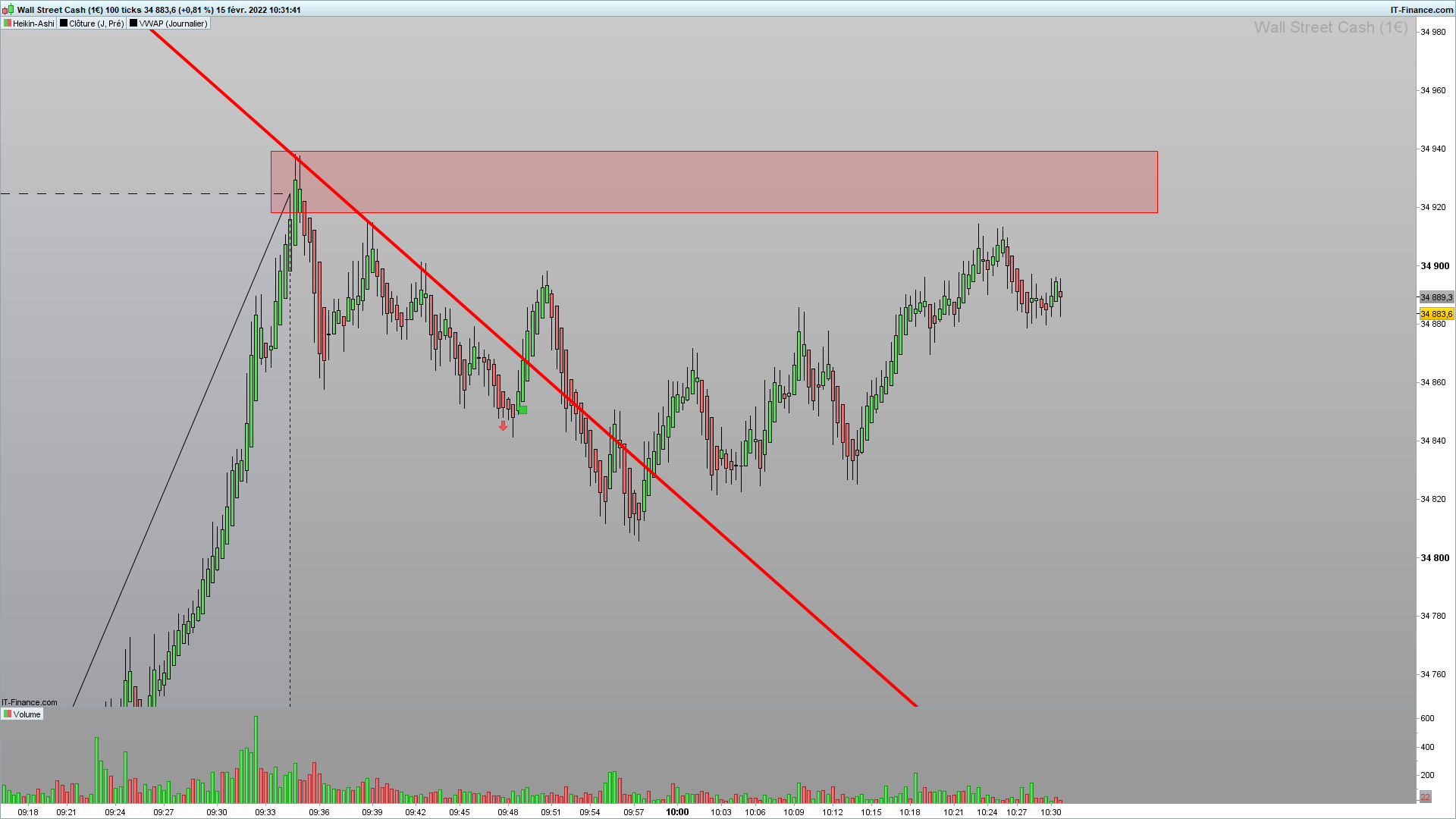The image size is (1456, 819).
Task: Click the candlestick chart icon in title bar
Action: tap(8, 9)
